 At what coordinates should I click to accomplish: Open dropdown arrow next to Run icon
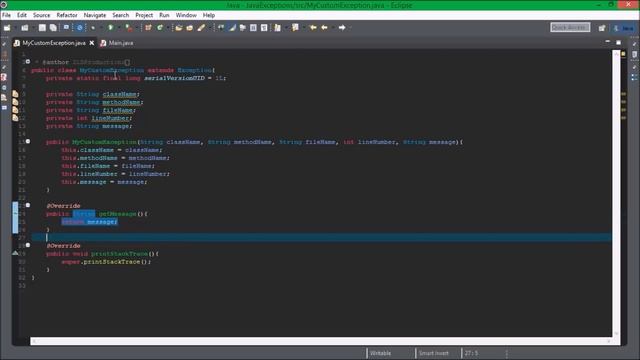(x=119, y=28)
